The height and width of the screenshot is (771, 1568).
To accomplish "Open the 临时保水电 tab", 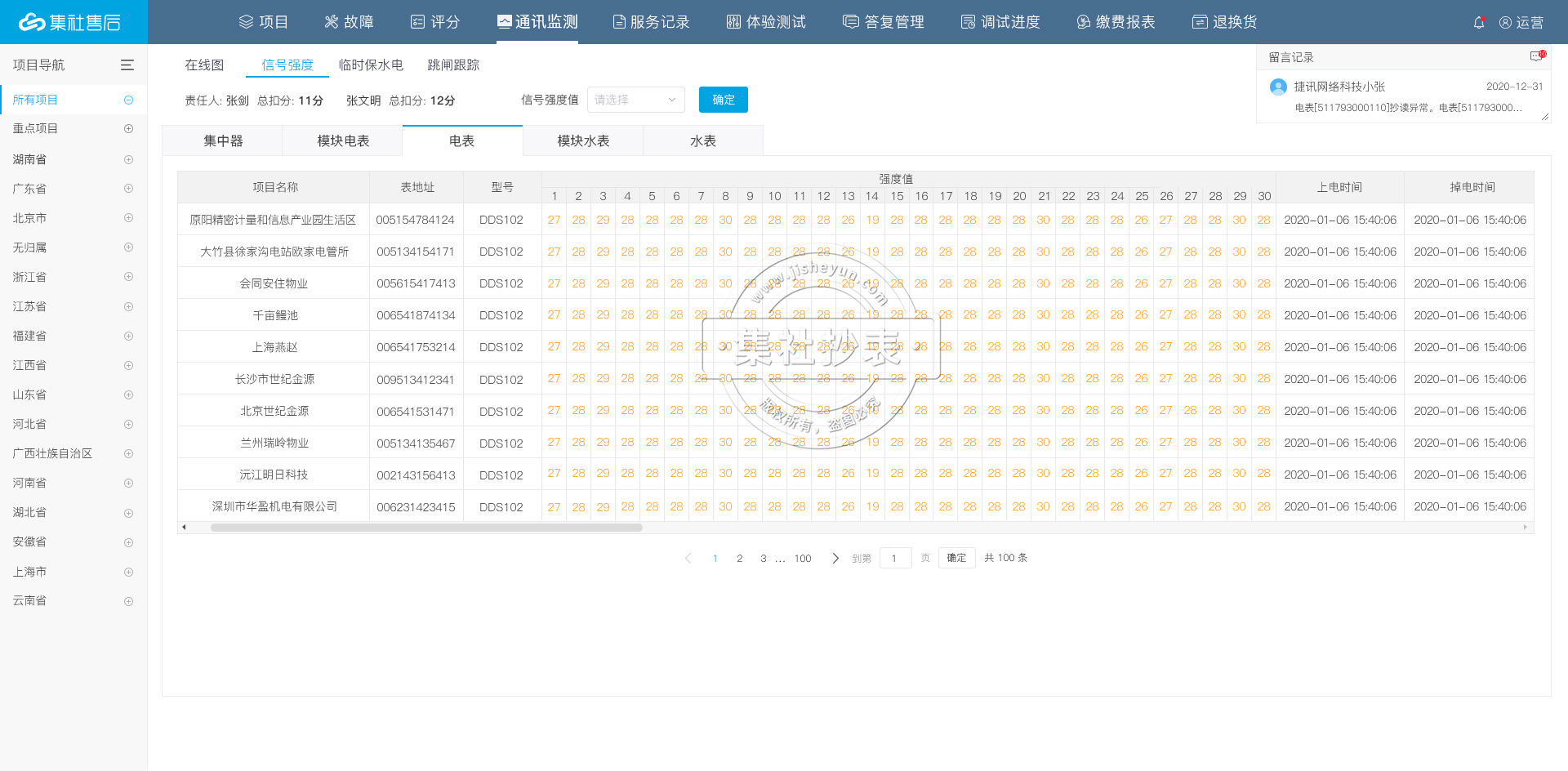I will (371, 65).
